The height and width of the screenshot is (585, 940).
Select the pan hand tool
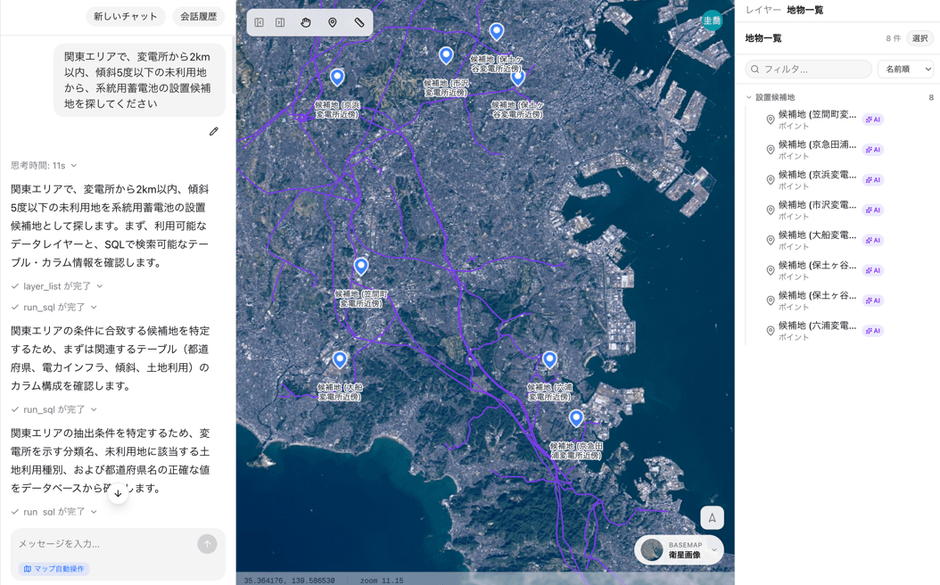click(x=306, y=22)
